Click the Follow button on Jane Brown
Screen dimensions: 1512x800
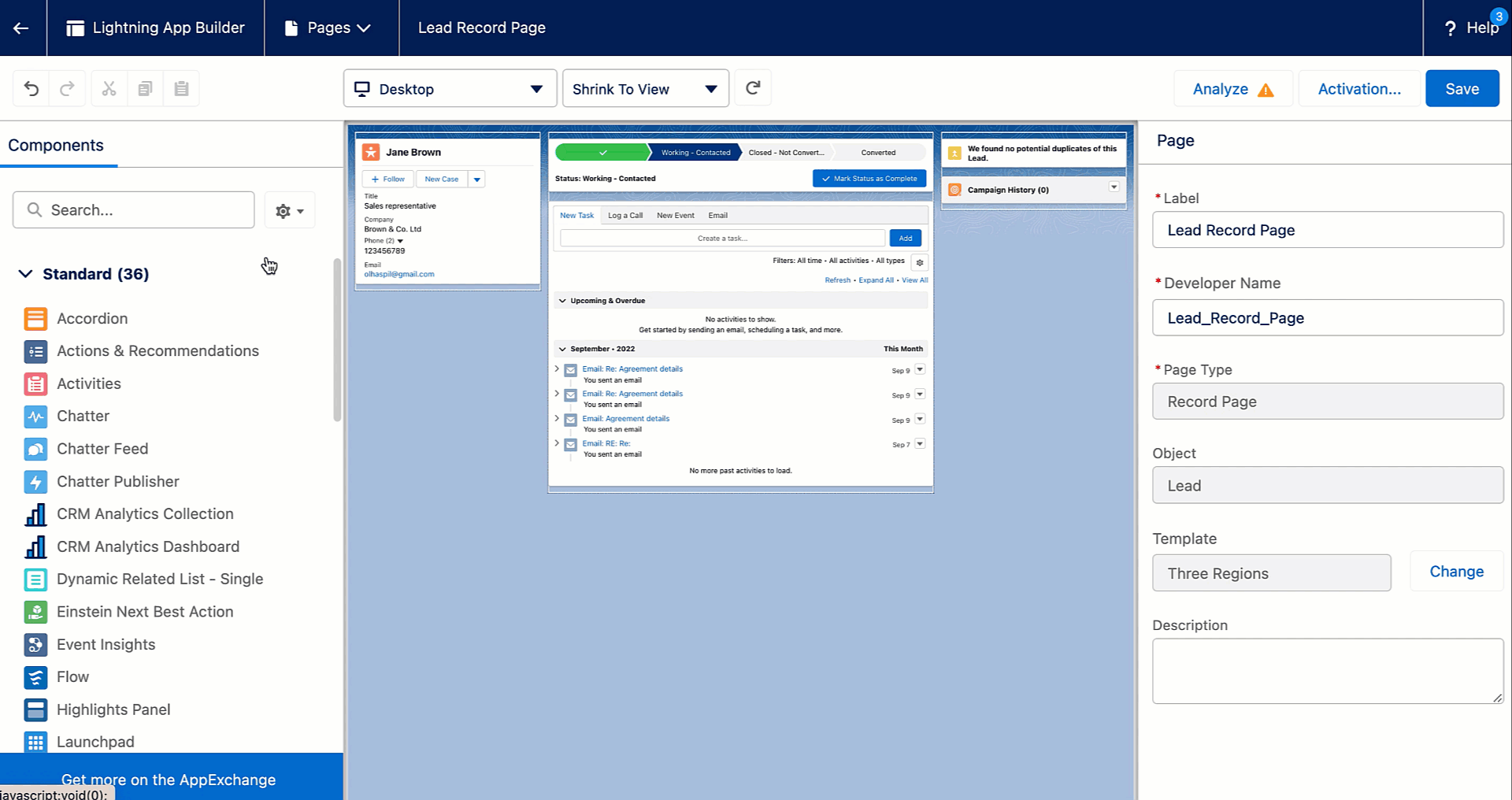point(388,180)
